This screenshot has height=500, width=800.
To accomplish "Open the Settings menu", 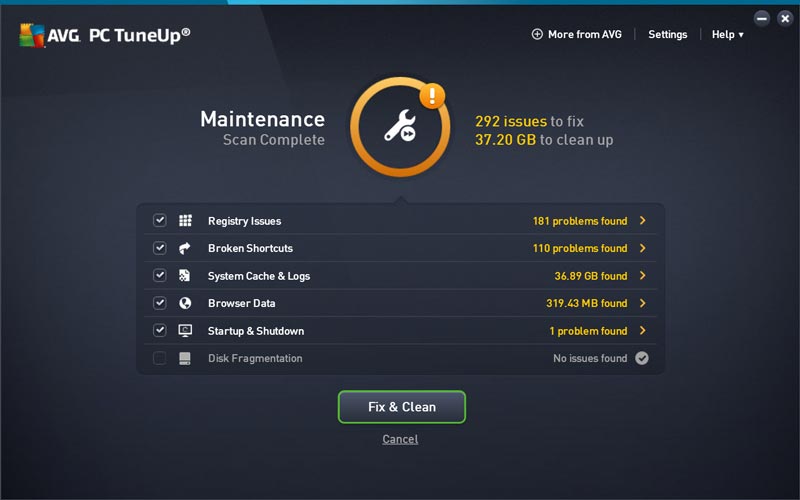I will tap(667, 35).
